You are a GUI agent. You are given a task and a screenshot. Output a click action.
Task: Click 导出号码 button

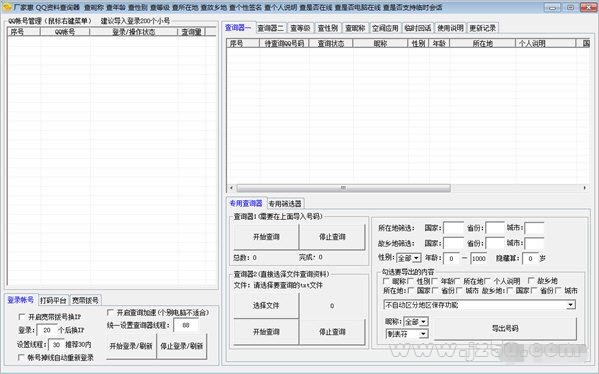click(x=505, y=328)
